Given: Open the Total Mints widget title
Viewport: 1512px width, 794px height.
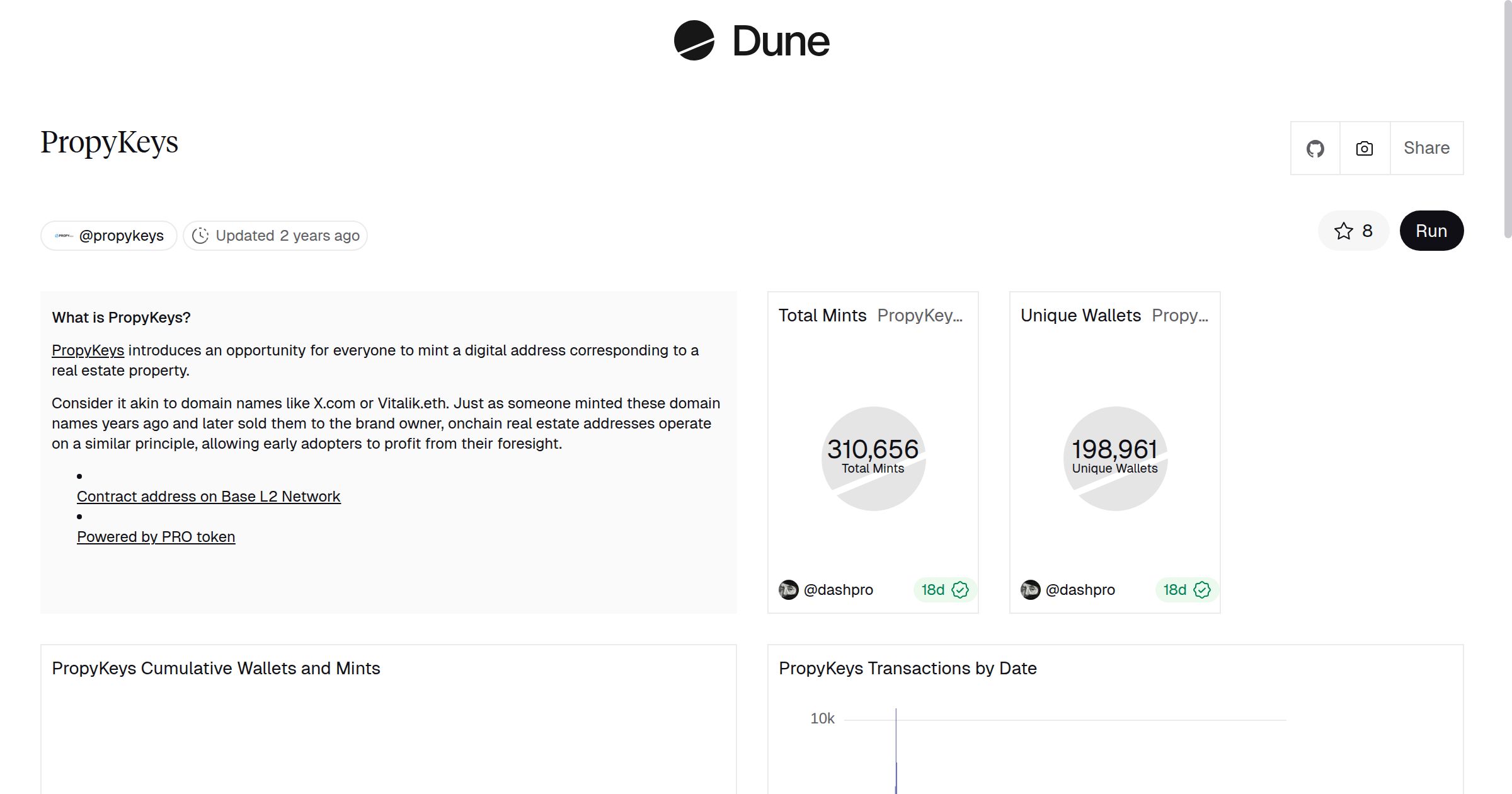Looking at the screenshot, I should tap(822, 315).
